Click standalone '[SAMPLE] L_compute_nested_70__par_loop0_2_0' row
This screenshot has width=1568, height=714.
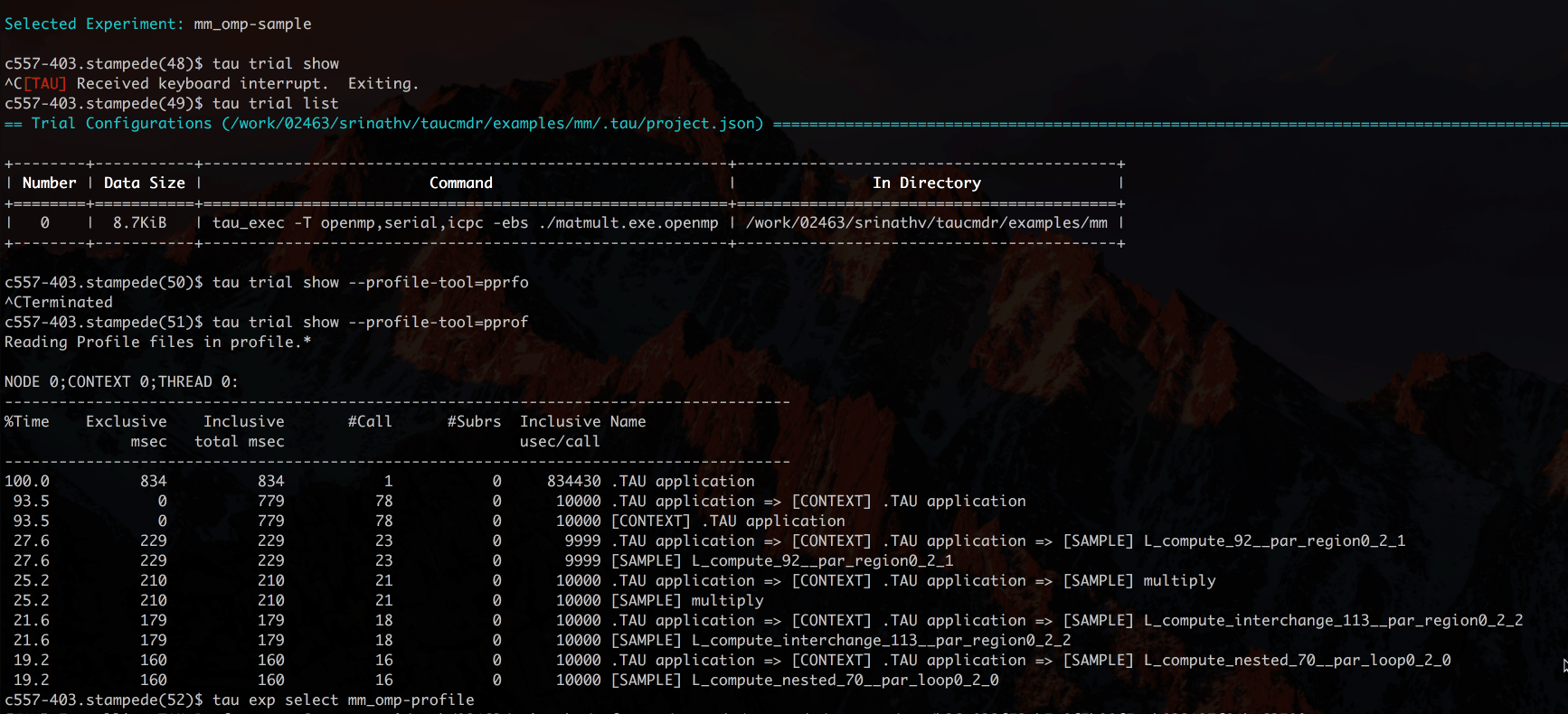tap(805, 681)
